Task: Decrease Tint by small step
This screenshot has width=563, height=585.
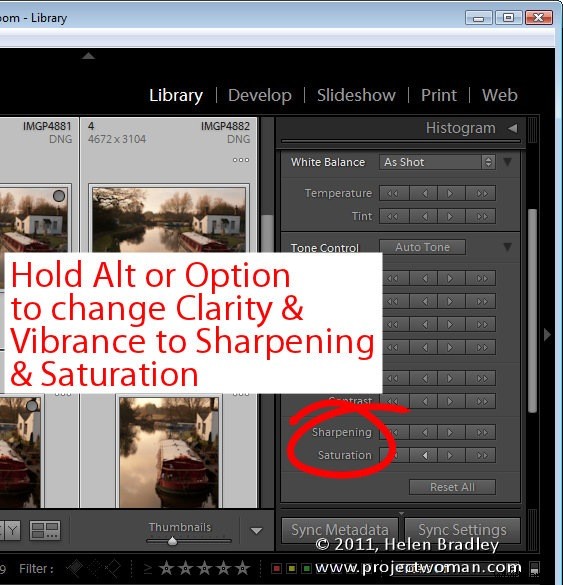Action: click(423, 216)
